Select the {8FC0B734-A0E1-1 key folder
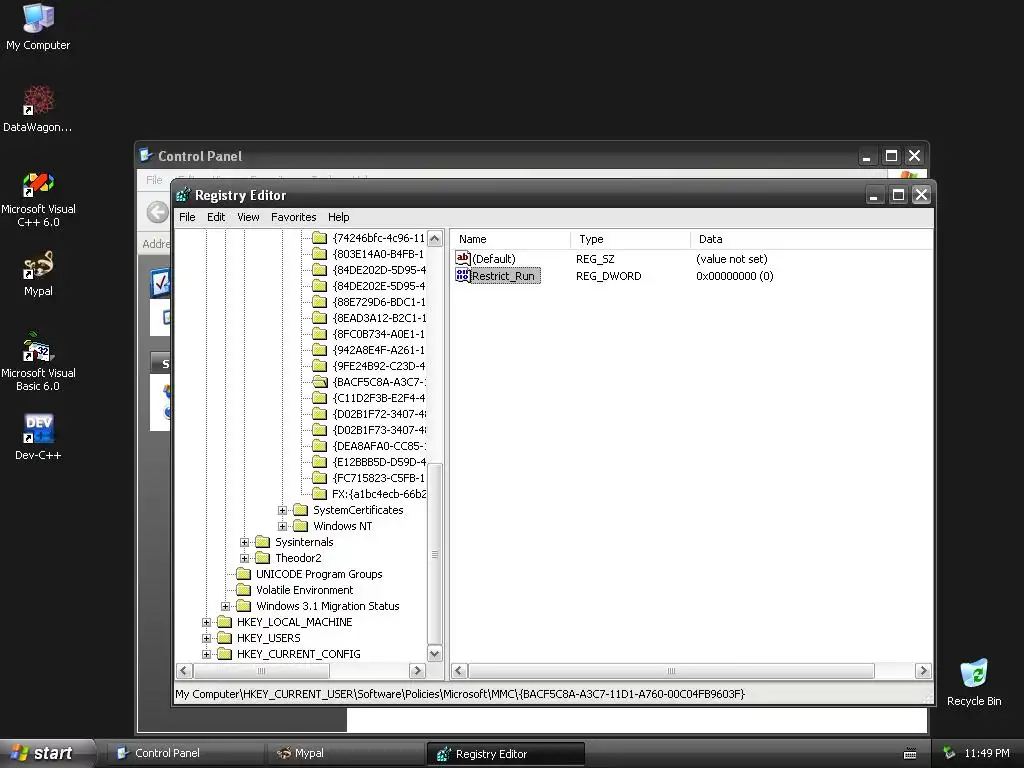 [x=319, y=334]
